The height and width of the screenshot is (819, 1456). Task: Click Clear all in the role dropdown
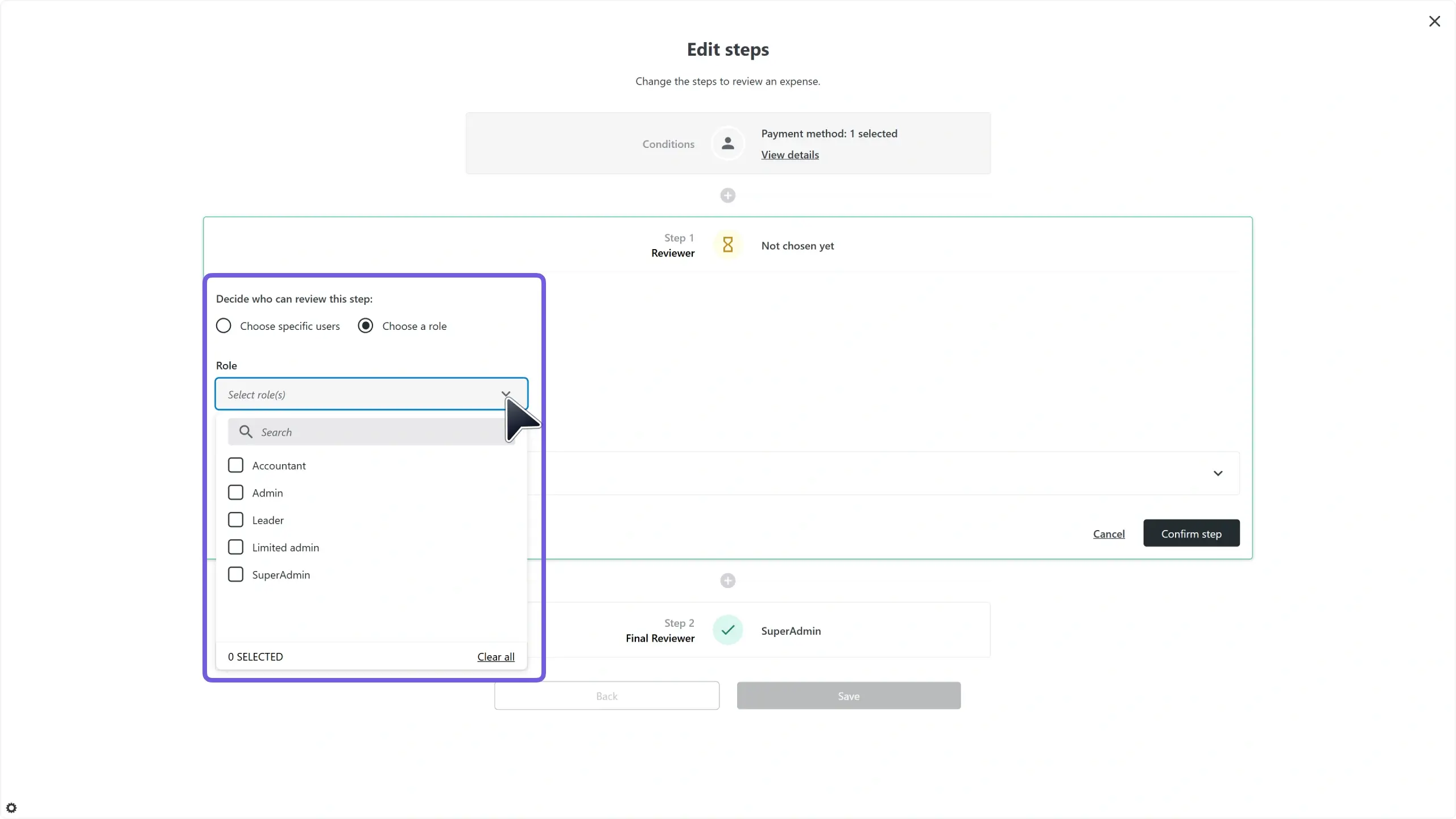[x=495, y=657]
